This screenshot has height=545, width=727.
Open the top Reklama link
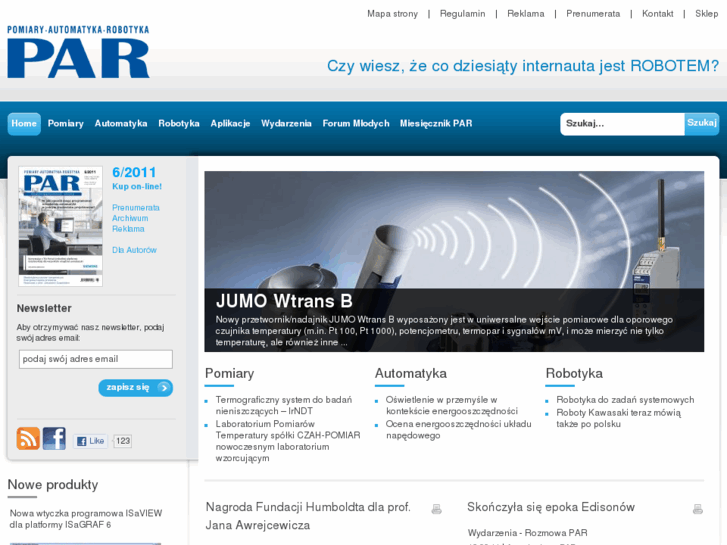526,14
